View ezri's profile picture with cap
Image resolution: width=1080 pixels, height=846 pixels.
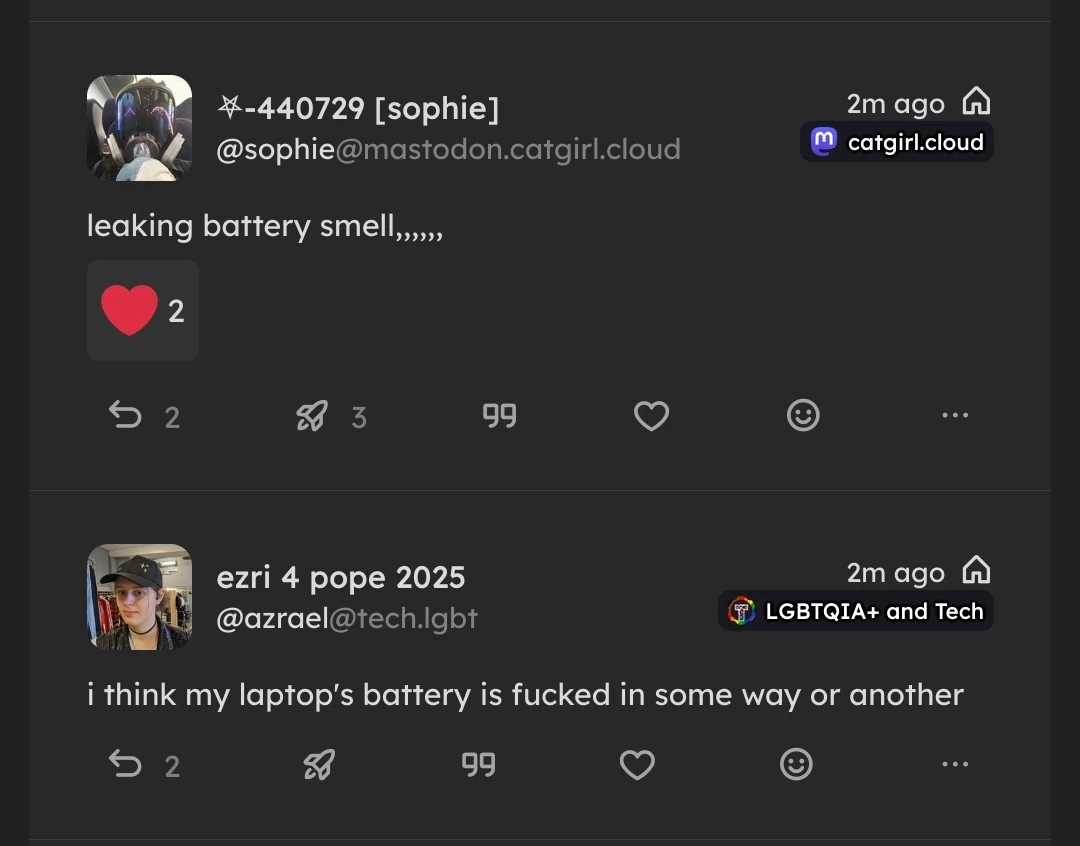coord(140,597)
